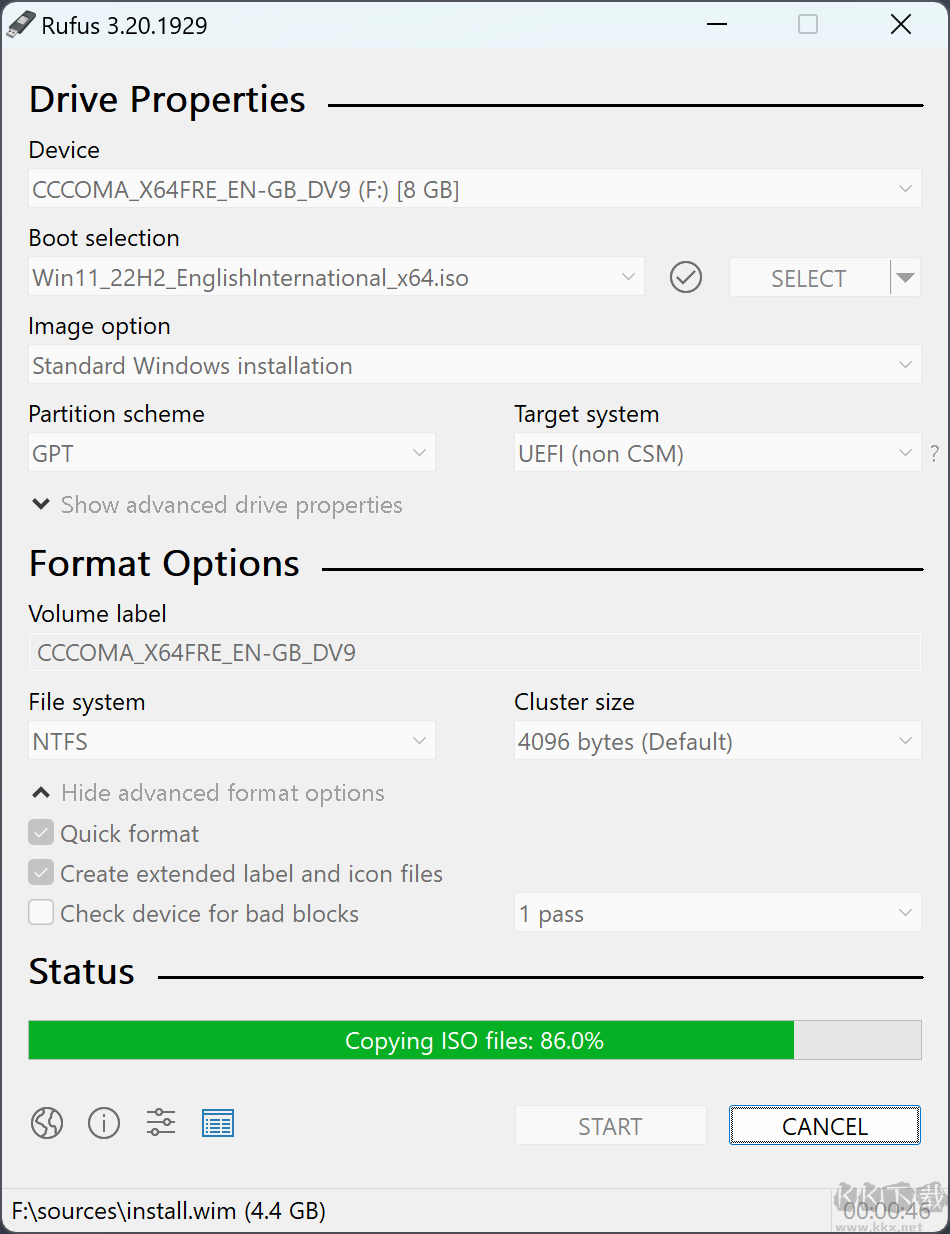Viewport: 950px width, 1234px height.
Task: Open the Partition scheme GPT dropdown
Action: coord(232,454)
